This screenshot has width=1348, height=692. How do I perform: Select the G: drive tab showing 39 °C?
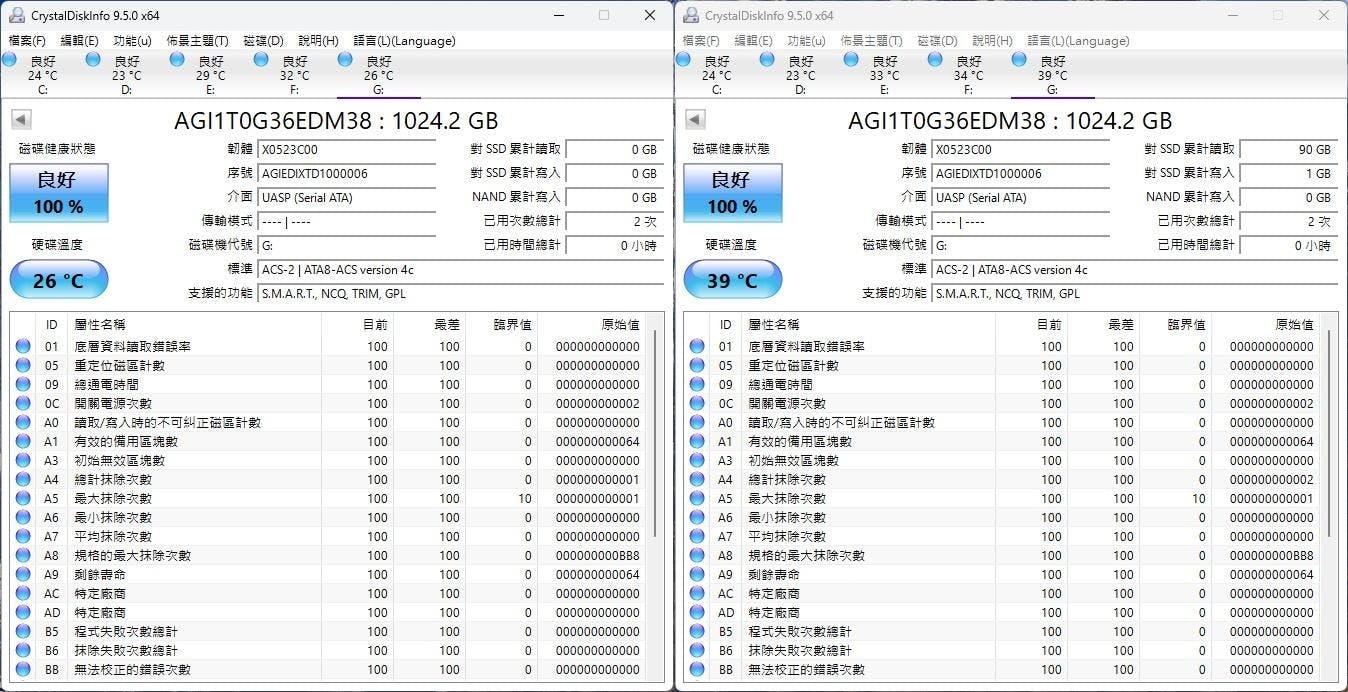[x=1052, y=75]
